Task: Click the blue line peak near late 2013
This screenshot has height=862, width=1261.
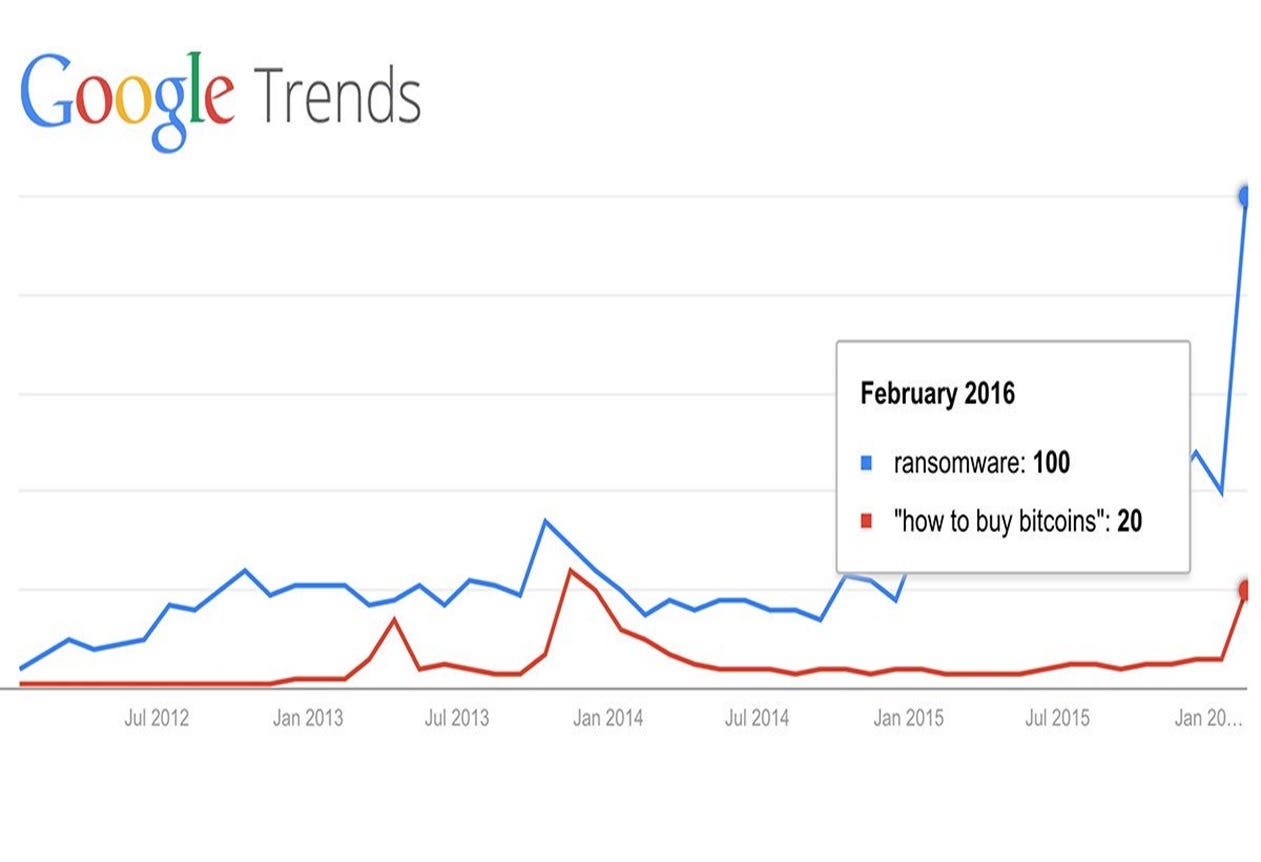Action: 545,521
